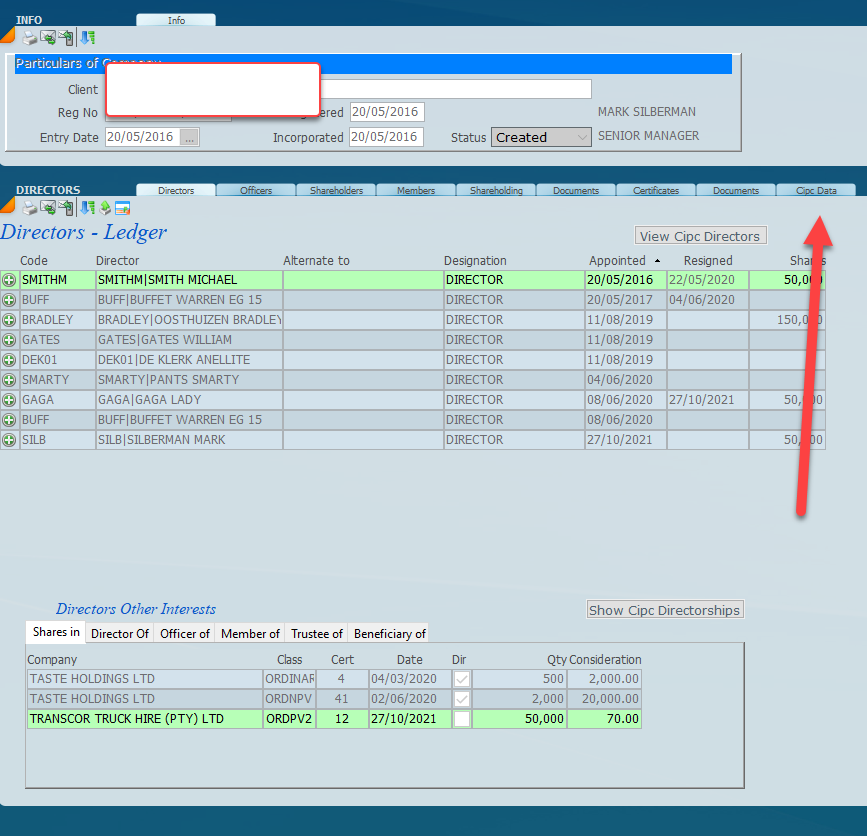Image resolution: width=867 pixels, height=836 pixels.
Task: Click the printer icon in the INFO toolbar
Action: point(30,38)
